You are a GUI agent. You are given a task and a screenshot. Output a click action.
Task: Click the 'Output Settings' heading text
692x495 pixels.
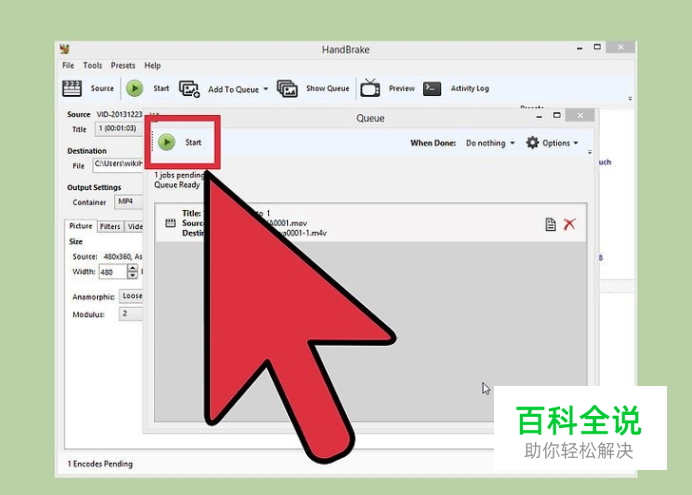94,187
